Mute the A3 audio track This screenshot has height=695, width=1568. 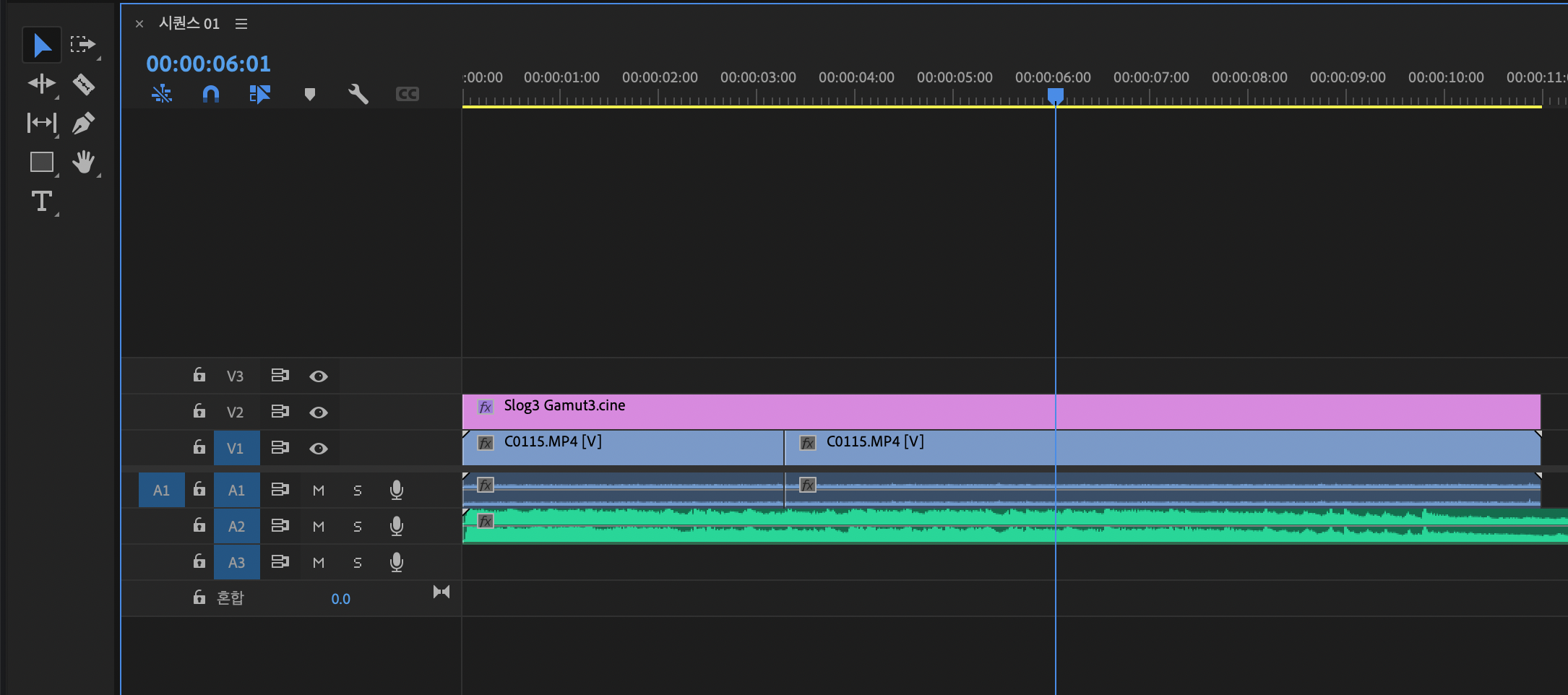click(319, 563)
